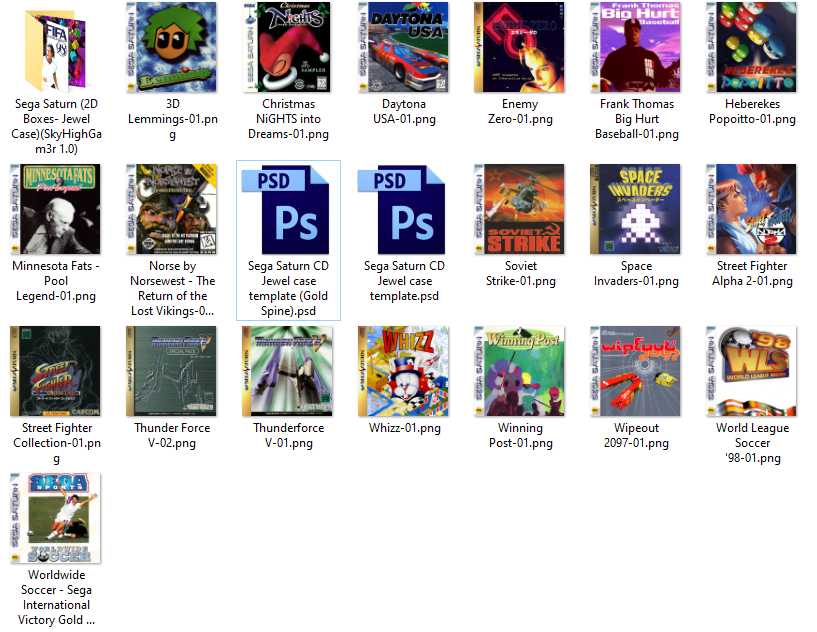The width and height of the screenshot is (817, 632).
Task: Click the Street Fighter Collection-01.png thumbnail
Action: (56, 371)
